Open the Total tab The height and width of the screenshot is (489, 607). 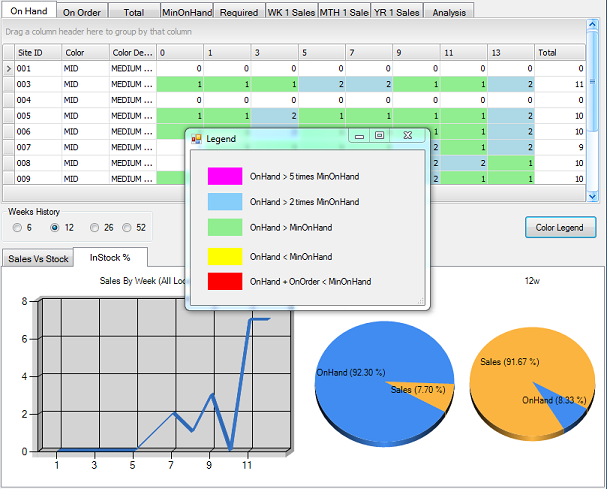(134, 12)
